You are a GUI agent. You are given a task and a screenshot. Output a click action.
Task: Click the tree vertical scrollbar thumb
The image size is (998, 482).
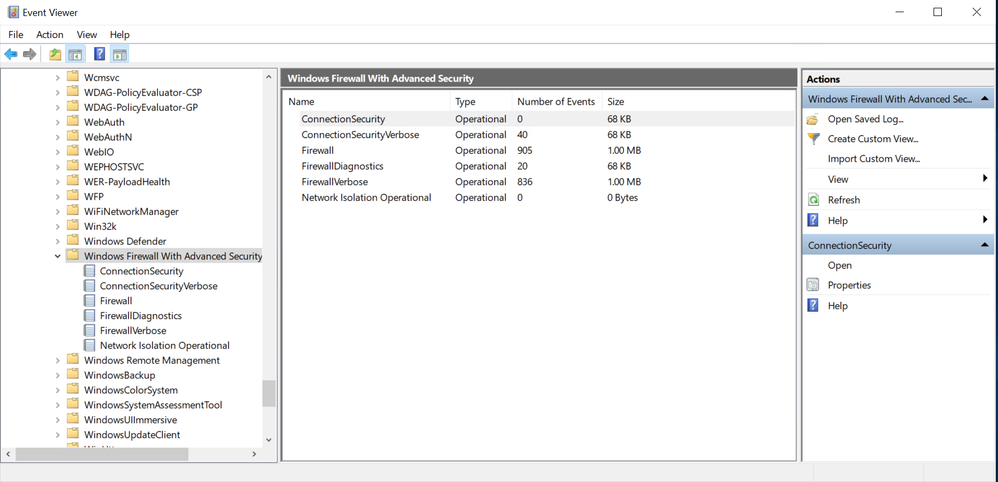(x=269, y=393)
